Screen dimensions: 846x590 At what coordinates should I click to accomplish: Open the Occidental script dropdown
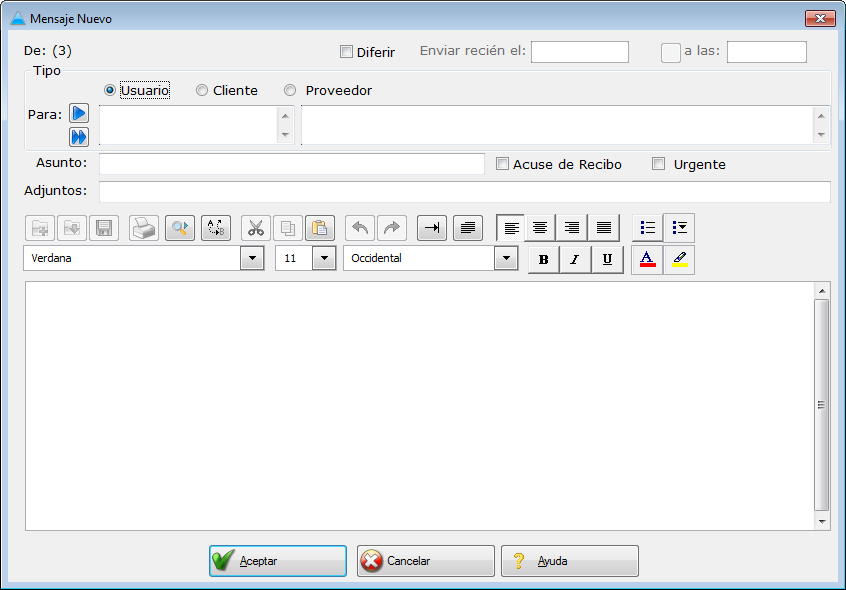click(x=506, y=259)
